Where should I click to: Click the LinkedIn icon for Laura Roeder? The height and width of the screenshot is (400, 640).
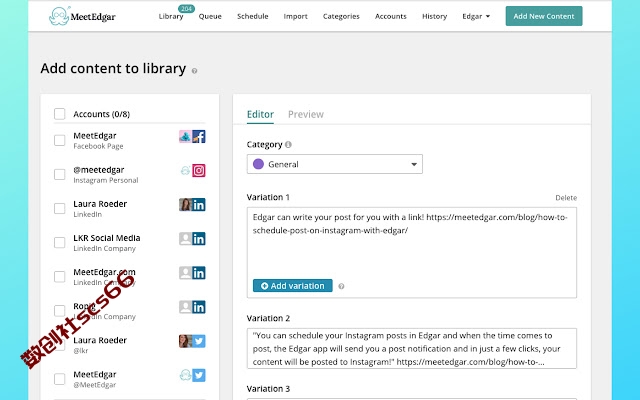click(199, 204)
